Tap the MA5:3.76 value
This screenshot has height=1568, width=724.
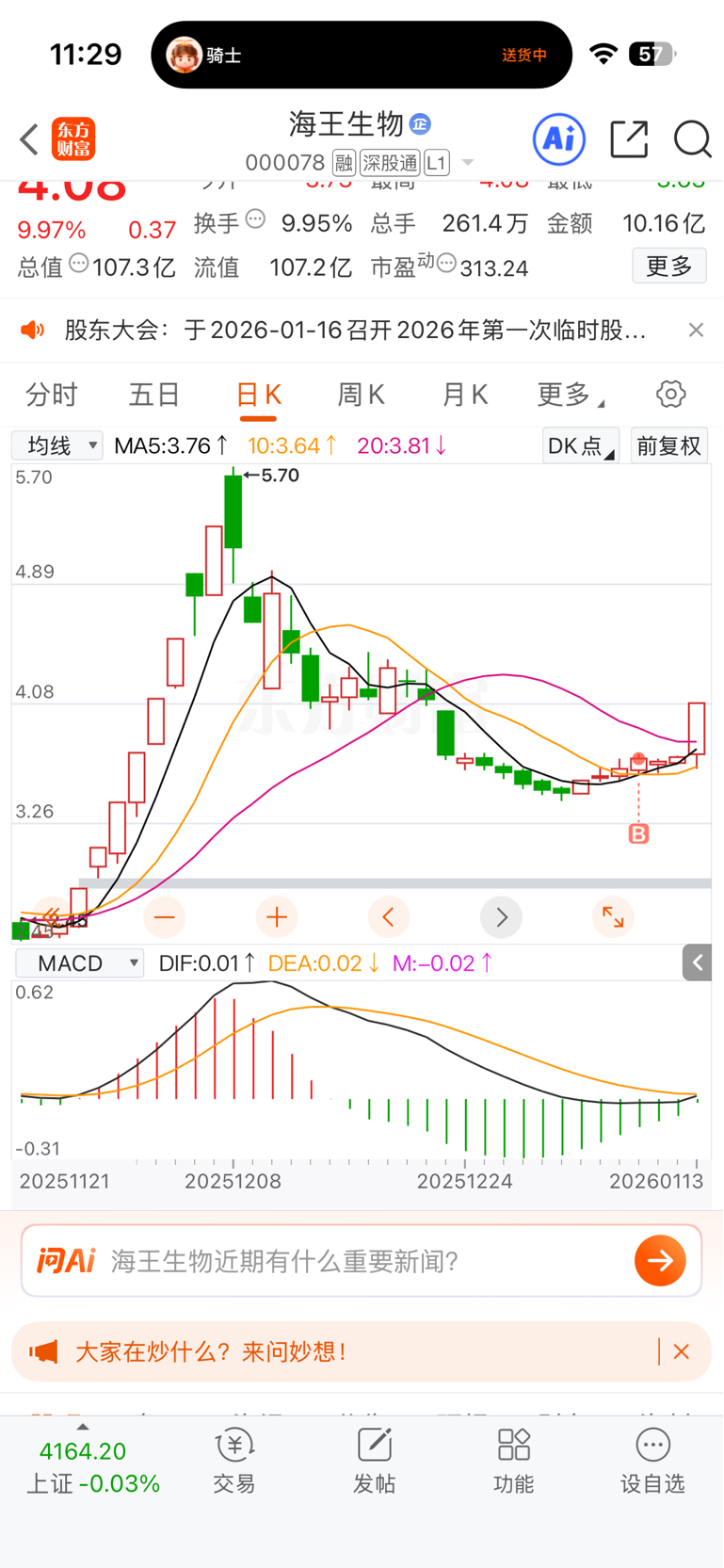tap(171, 445)
